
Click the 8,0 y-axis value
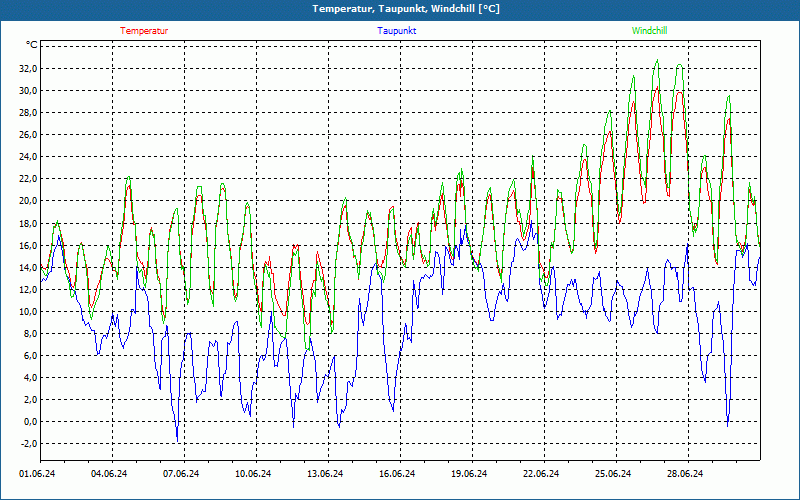tap(30, 334)
